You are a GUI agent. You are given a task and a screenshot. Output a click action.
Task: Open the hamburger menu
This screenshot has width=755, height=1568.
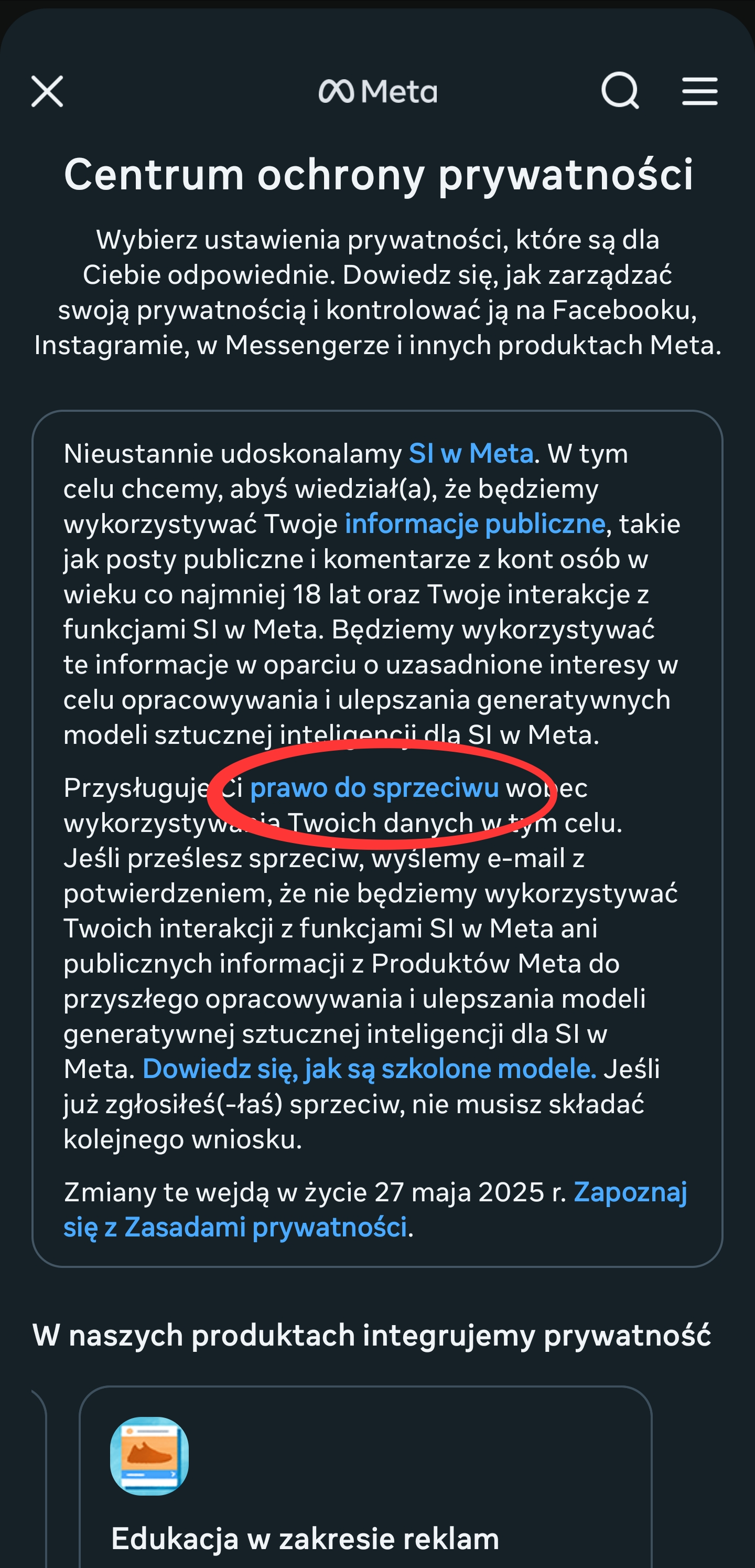(x=699, y=91)
